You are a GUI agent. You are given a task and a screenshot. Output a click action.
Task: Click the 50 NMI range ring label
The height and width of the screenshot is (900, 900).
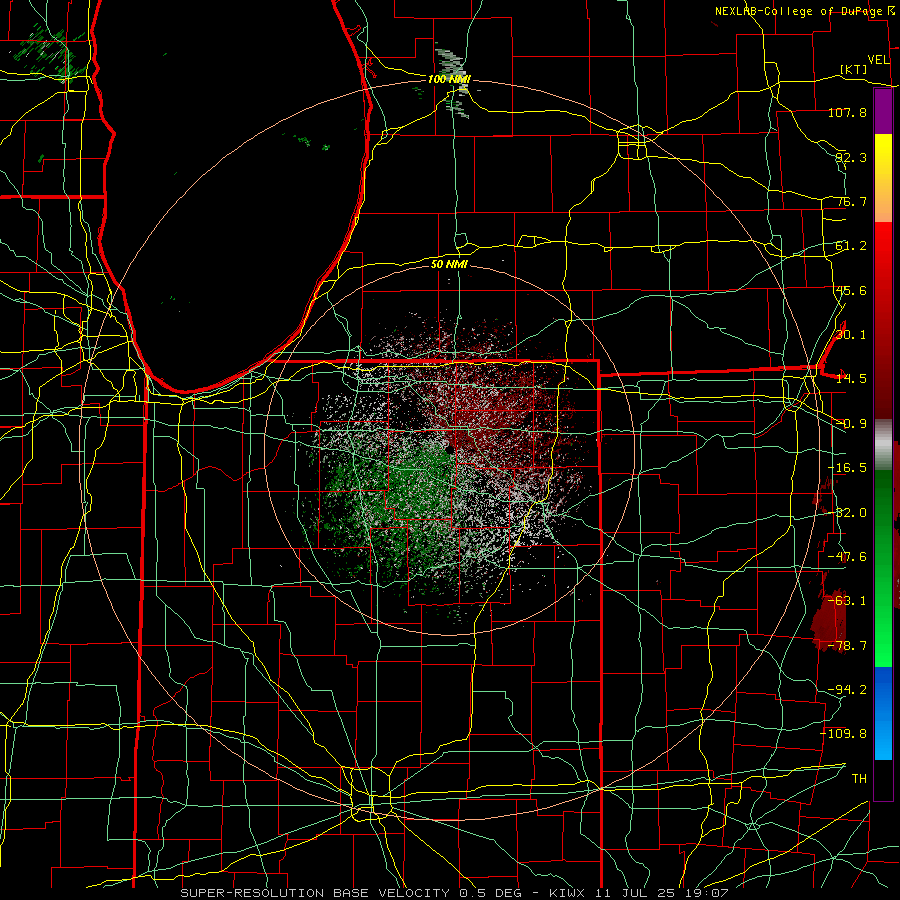449,264
